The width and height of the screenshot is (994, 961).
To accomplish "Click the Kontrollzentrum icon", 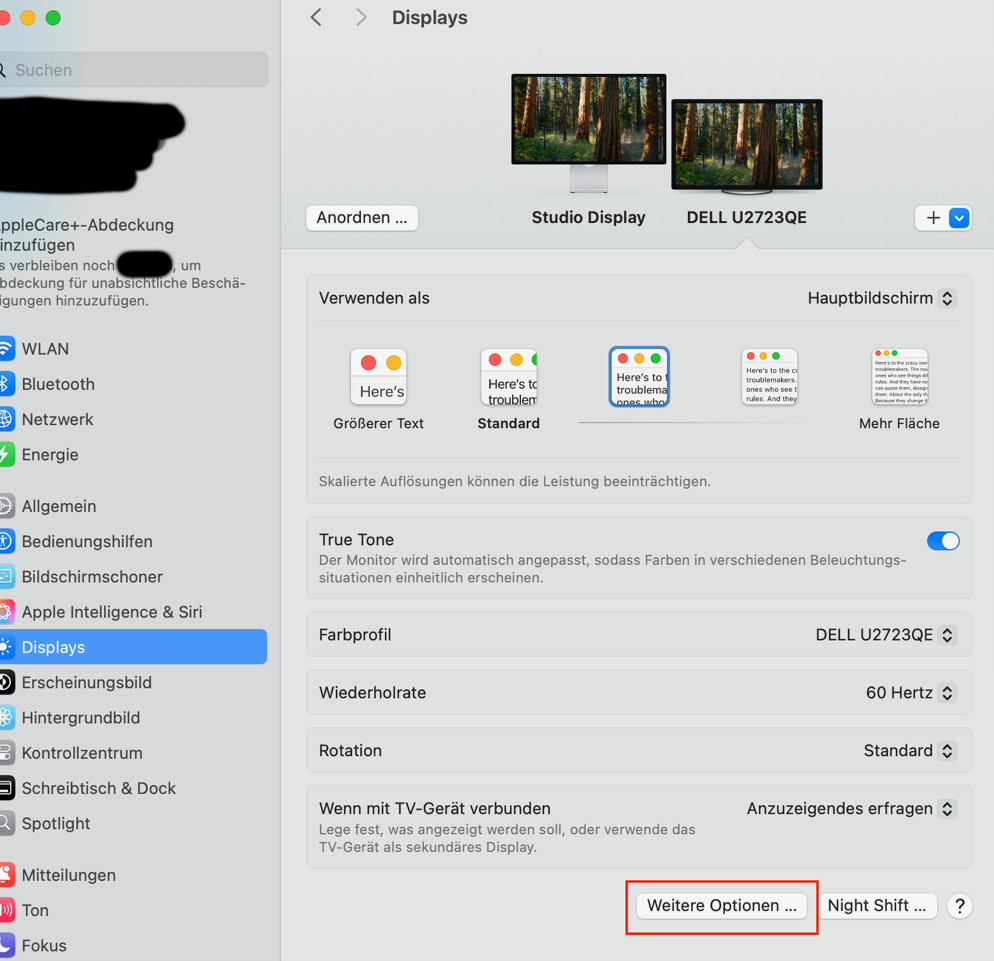I will coord(6,752).
